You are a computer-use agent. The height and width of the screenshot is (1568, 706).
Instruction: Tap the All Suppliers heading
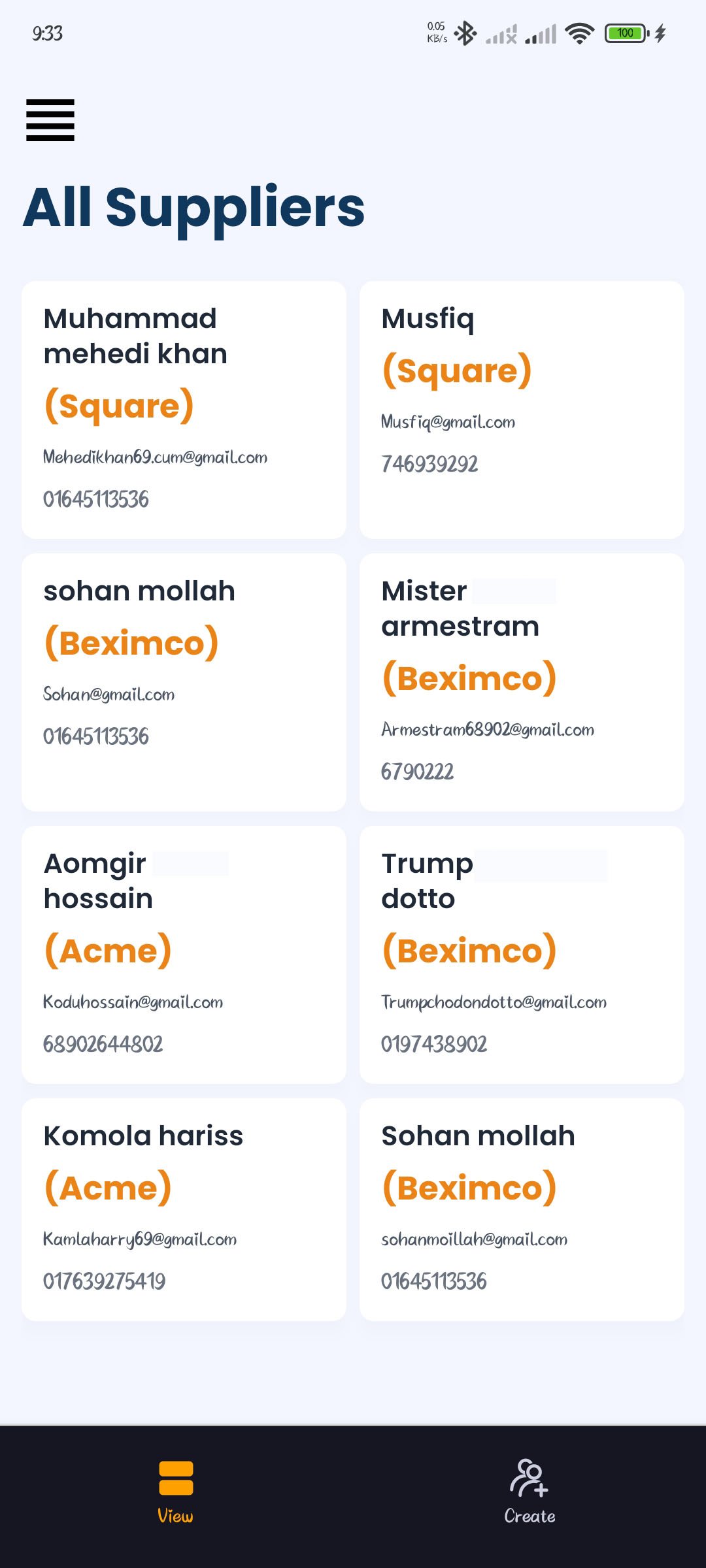click(194, 207)
